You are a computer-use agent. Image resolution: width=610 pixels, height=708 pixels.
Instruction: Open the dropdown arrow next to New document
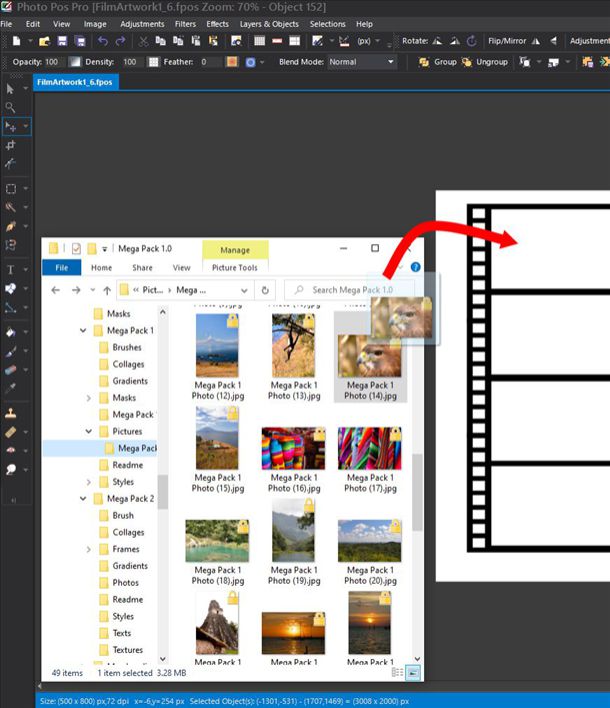click(30, 41)
